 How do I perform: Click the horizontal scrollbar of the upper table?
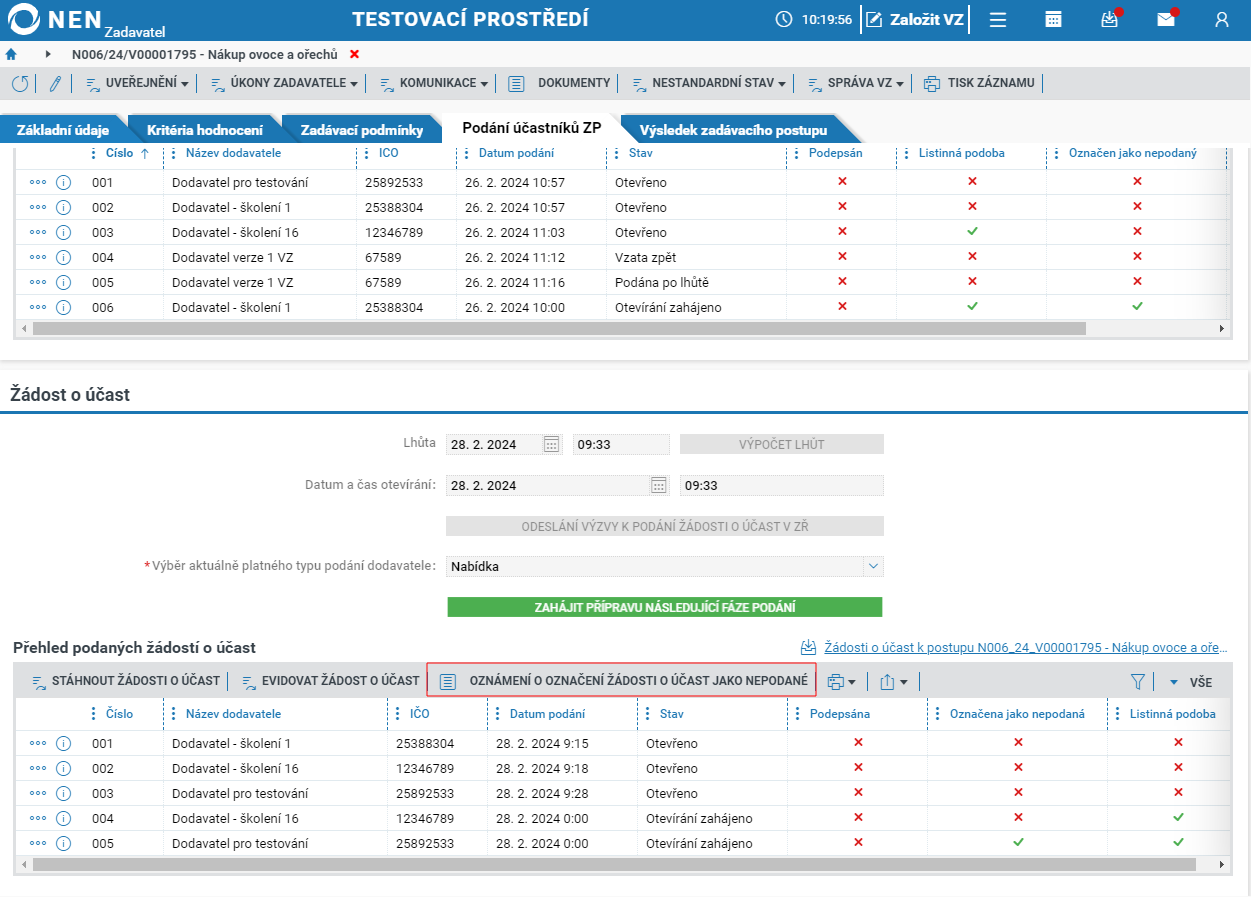(x=559, y=328)
